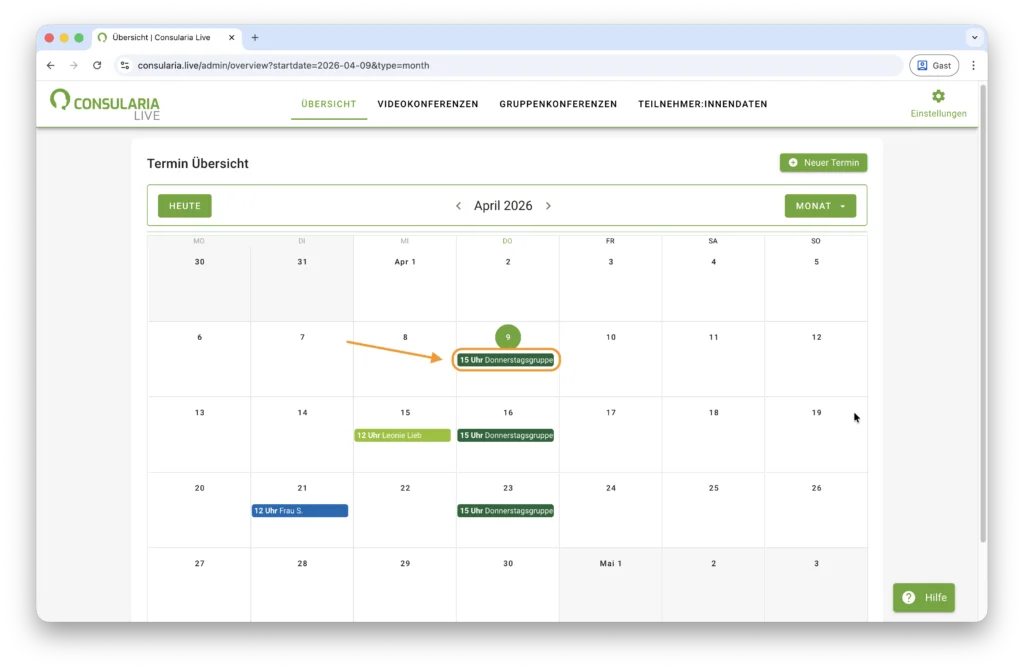Open the 12 Uhr Leonie Lieb appointment
This screenshot has width=1024, height=670.
point(402,435)
